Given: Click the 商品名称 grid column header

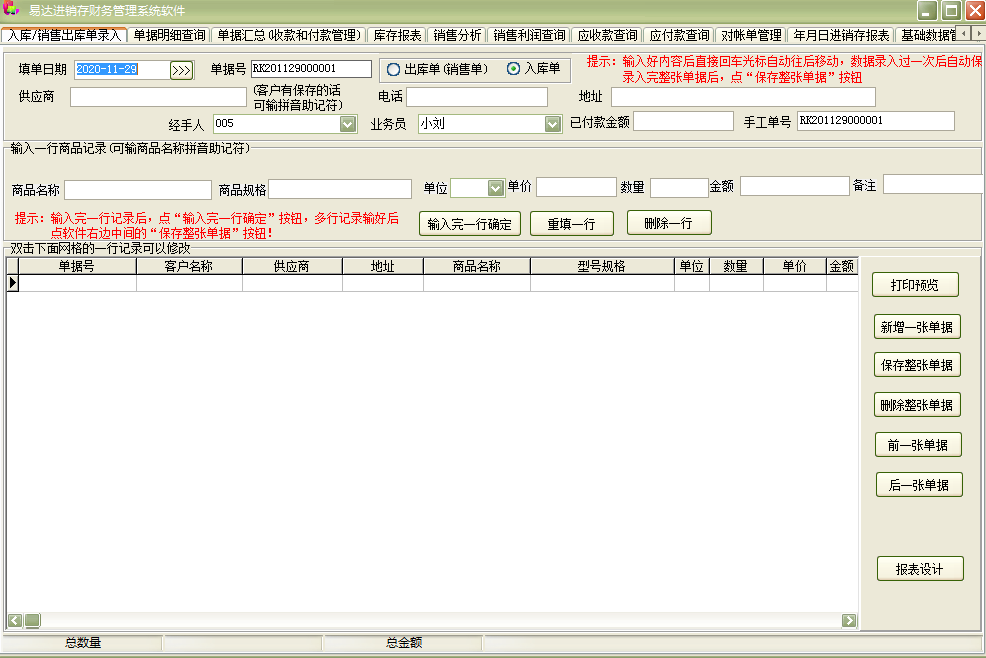Looking at the screenshot, I should pyautogui.click(x=477, y=266).
